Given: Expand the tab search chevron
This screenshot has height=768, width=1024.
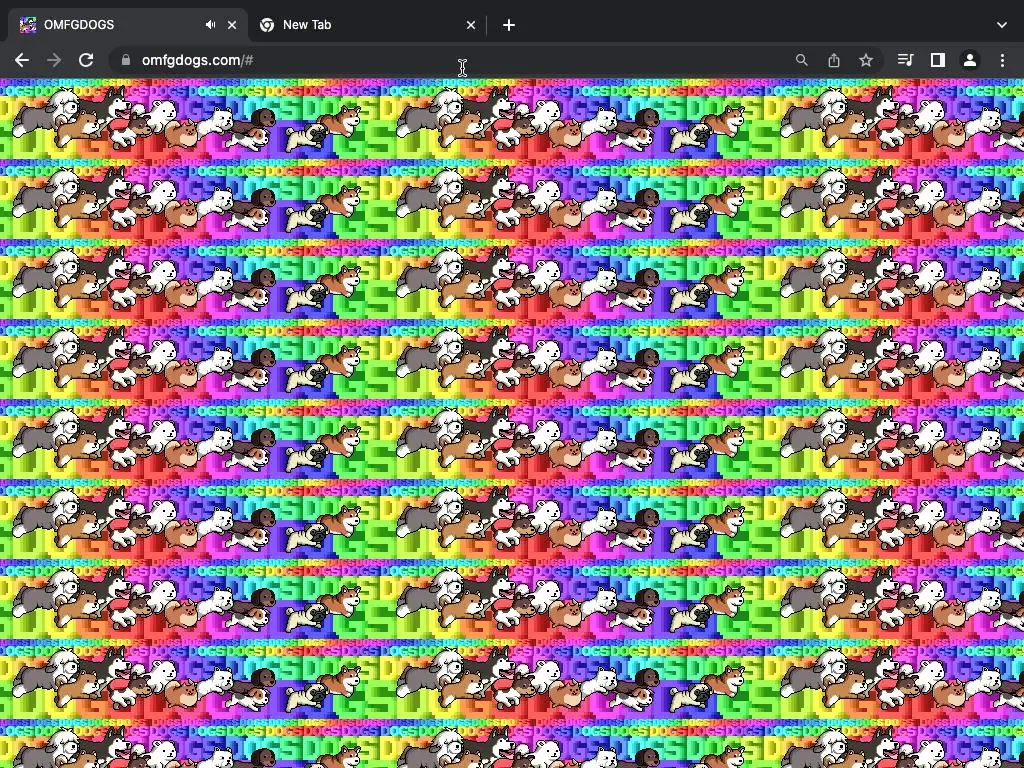Looking at the screenshot, I should click(1002, 25).
